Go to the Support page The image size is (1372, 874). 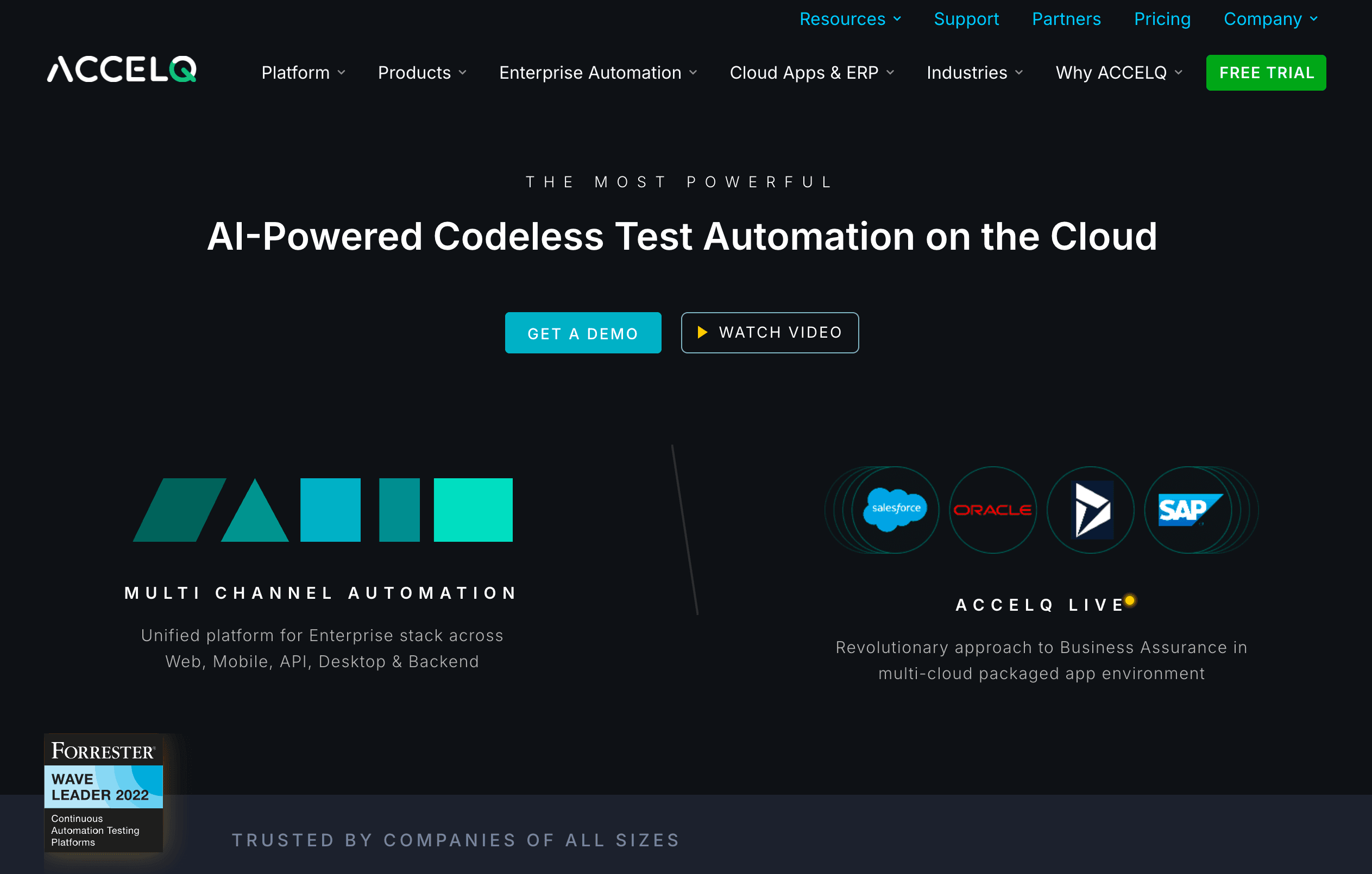tap(966, 19)
